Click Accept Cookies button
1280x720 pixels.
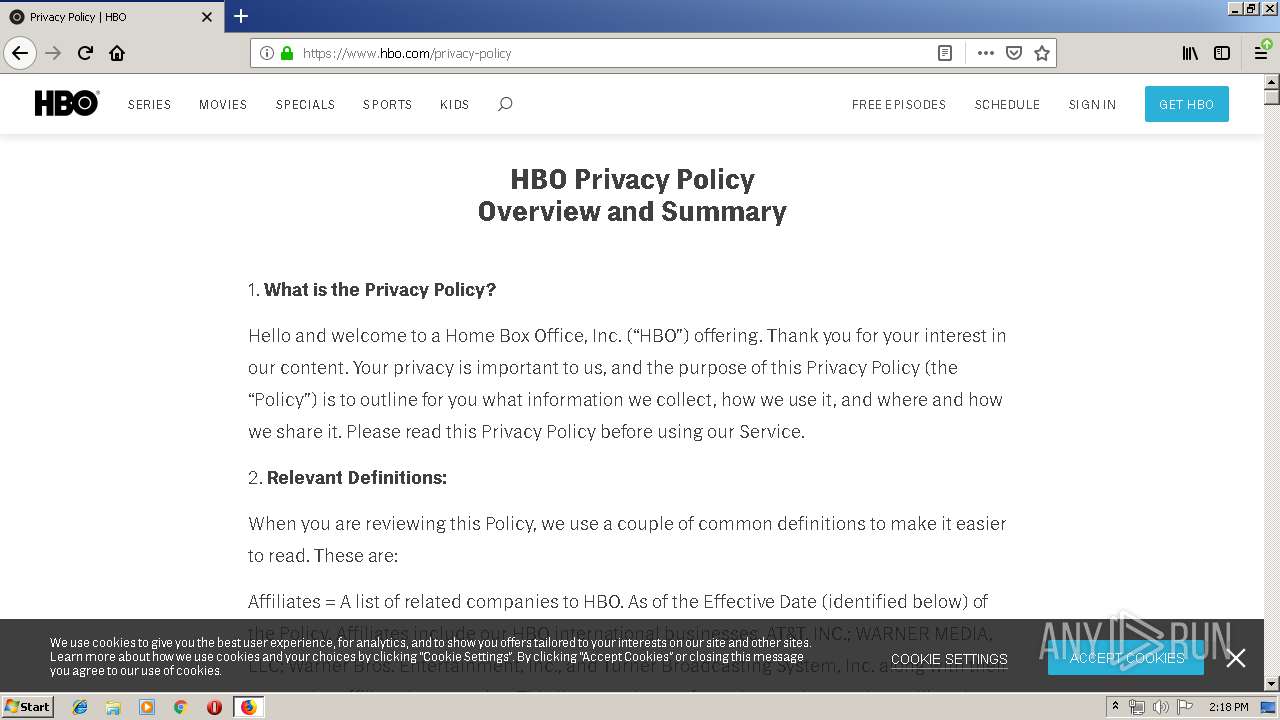point(1126,657)
